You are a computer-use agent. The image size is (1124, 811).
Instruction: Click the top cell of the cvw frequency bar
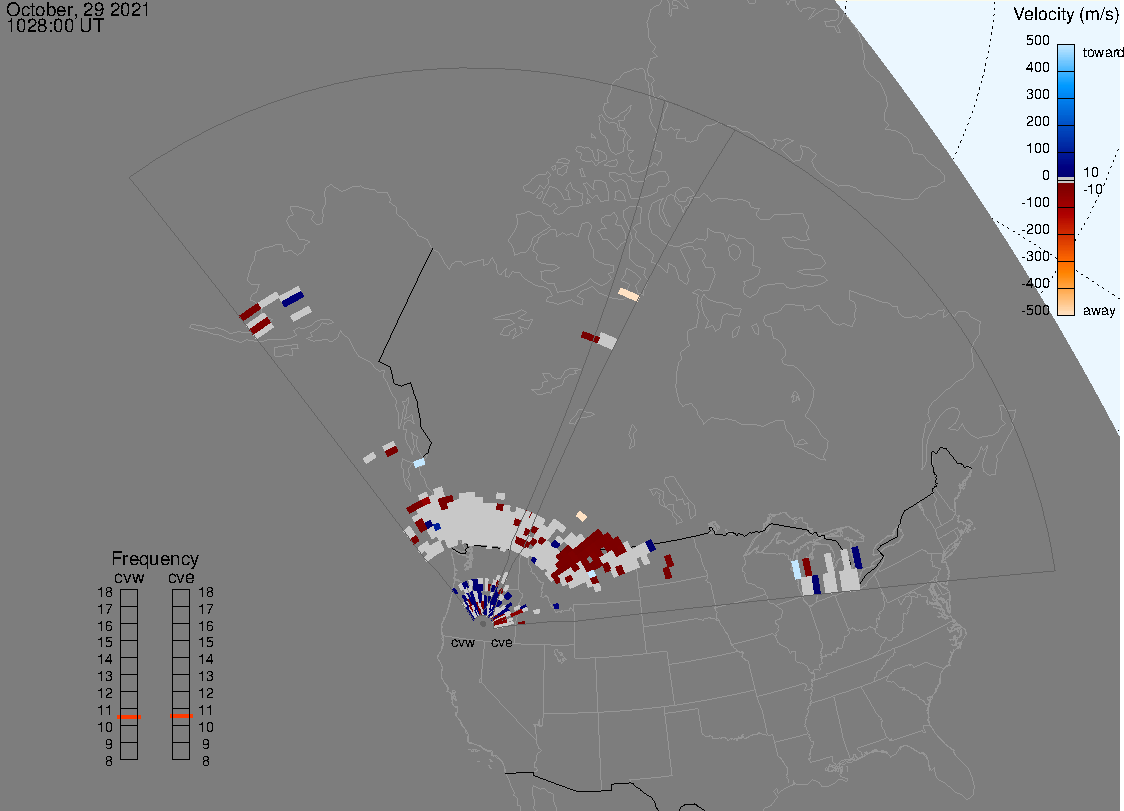pos(129,598)
